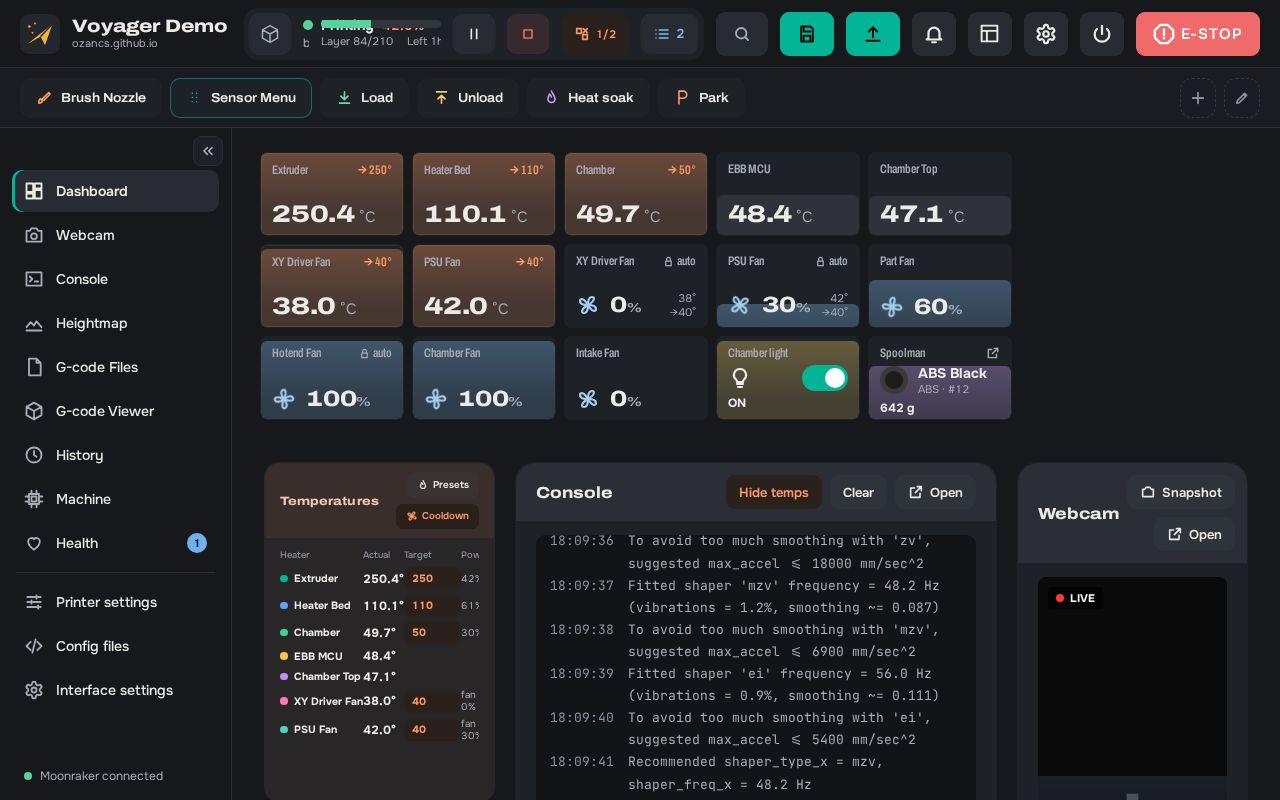Open the settings gear in header
Image resolution: width=1280 pixels, height=800 pixels.
coord(1046,34)
